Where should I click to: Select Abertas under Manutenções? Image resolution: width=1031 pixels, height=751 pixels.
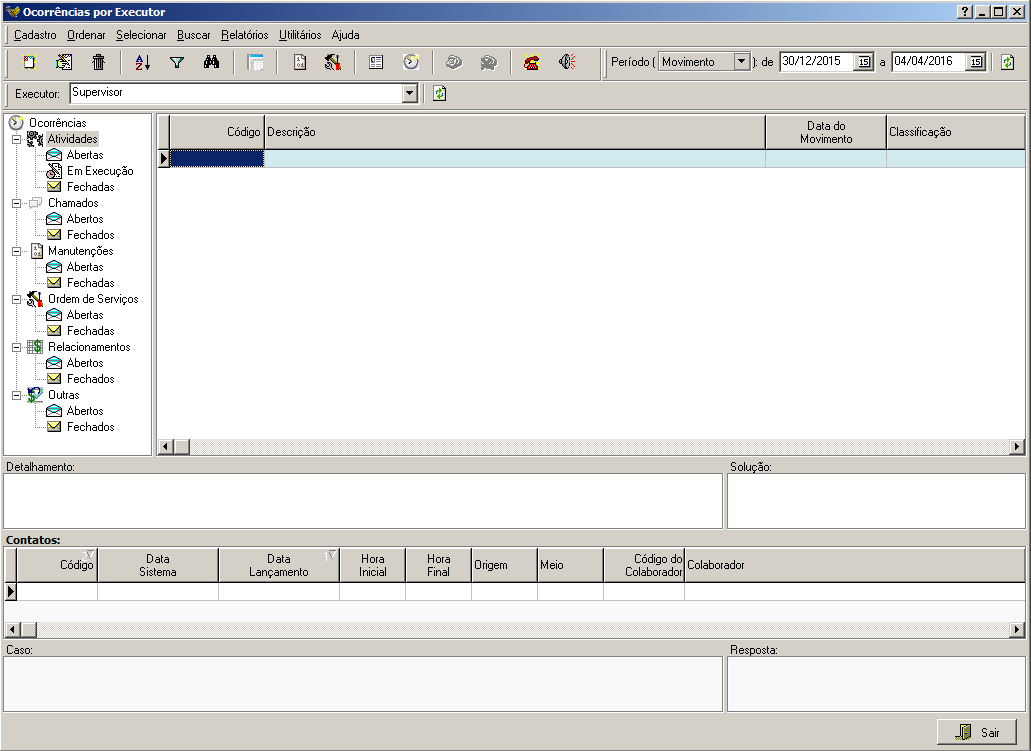tap(85, 267)
